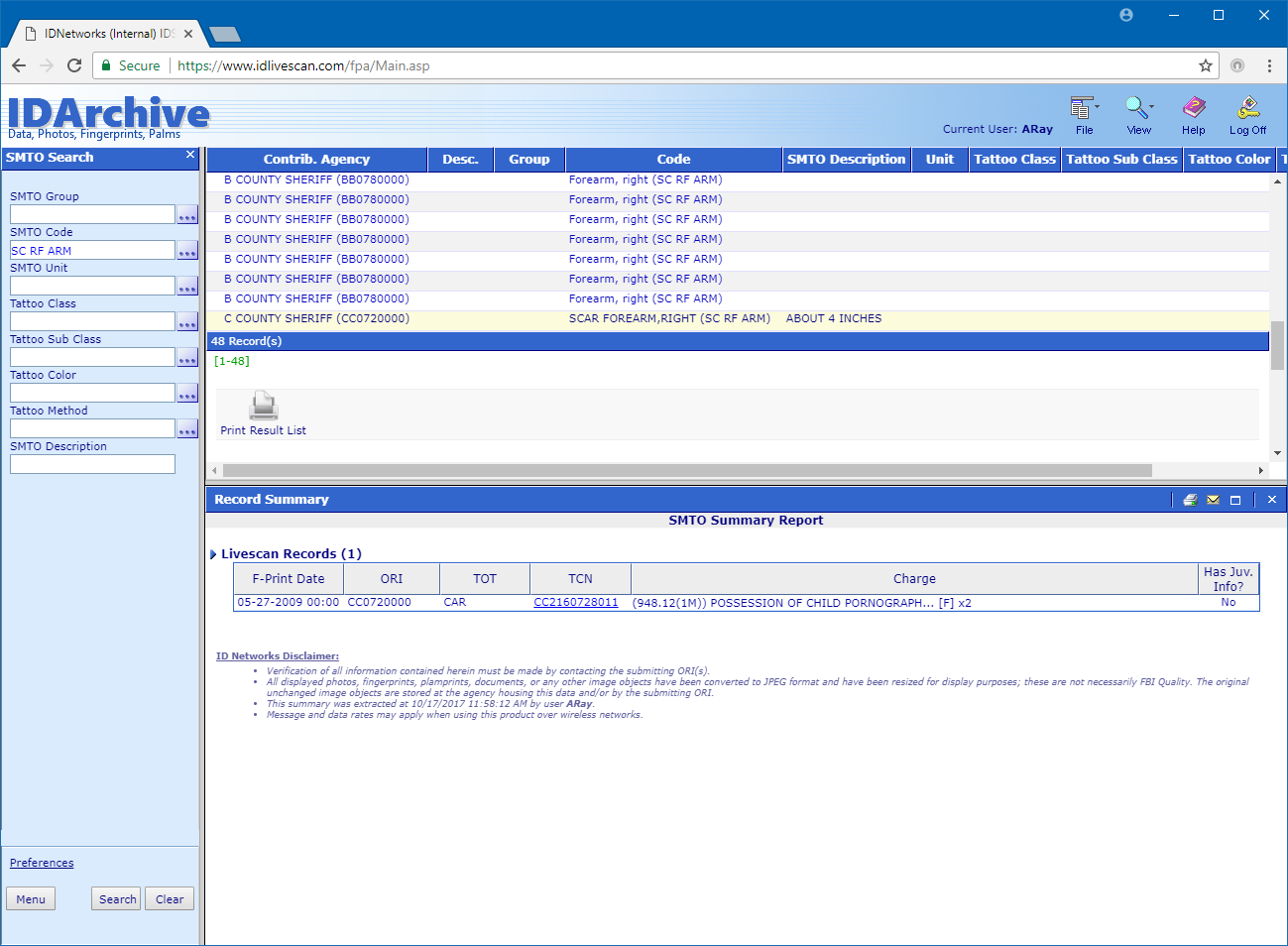The height and width of the screenshot is (946, 1288).
Task: Email the Record Summary via envelope icon
Action: (x=1213, y=500)
